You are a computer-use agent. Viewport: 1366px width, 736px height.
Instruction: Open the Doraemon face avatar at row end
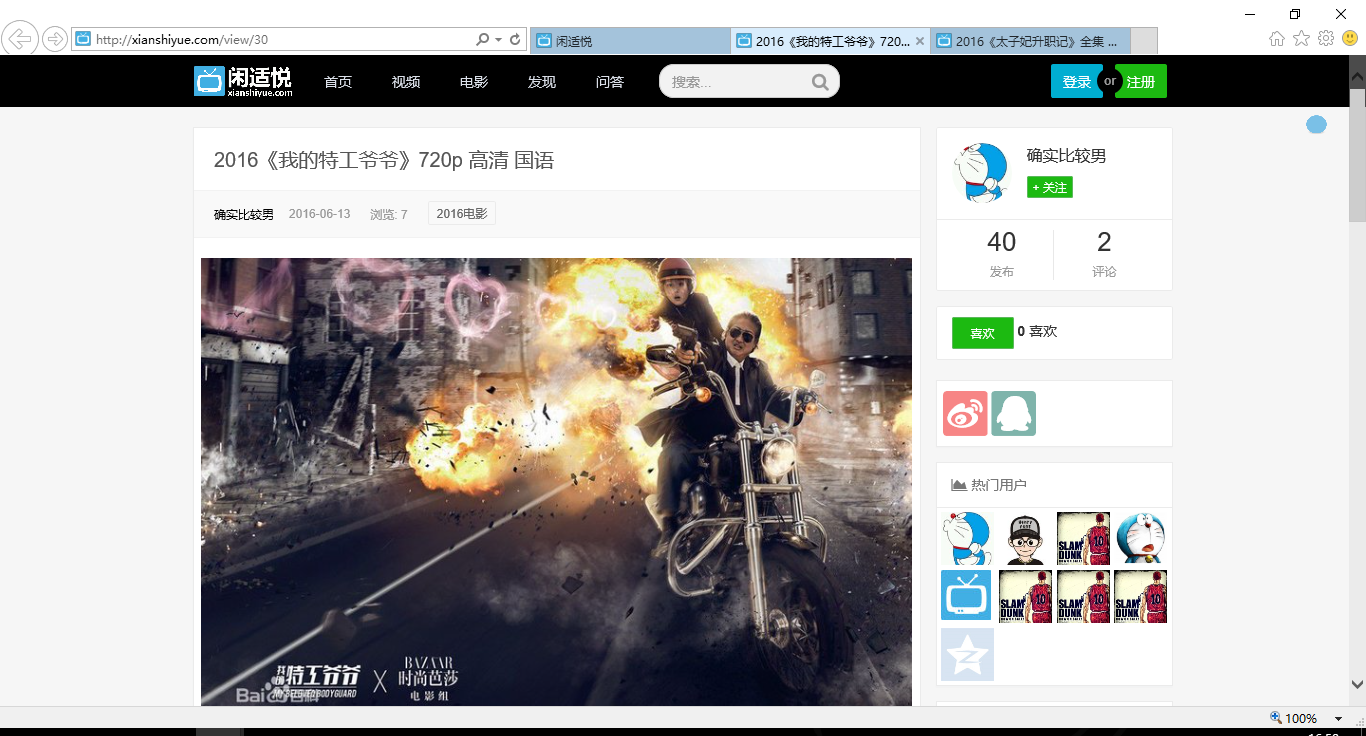(x=1141, y=539)
